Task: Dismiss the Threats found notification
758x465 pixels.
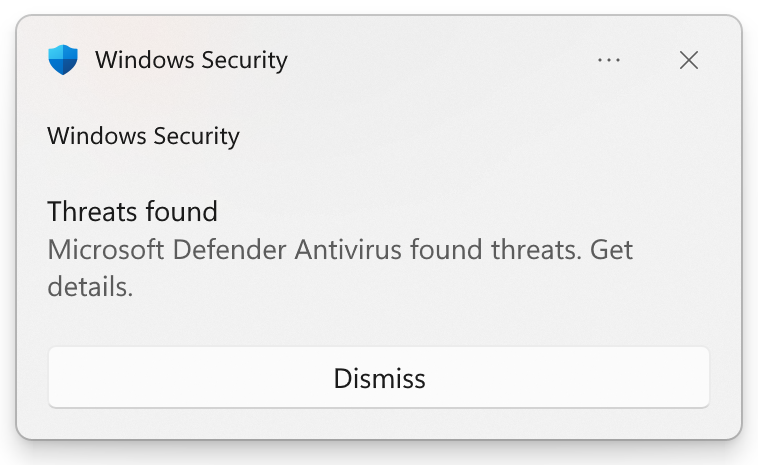Action: click(379, 378)
